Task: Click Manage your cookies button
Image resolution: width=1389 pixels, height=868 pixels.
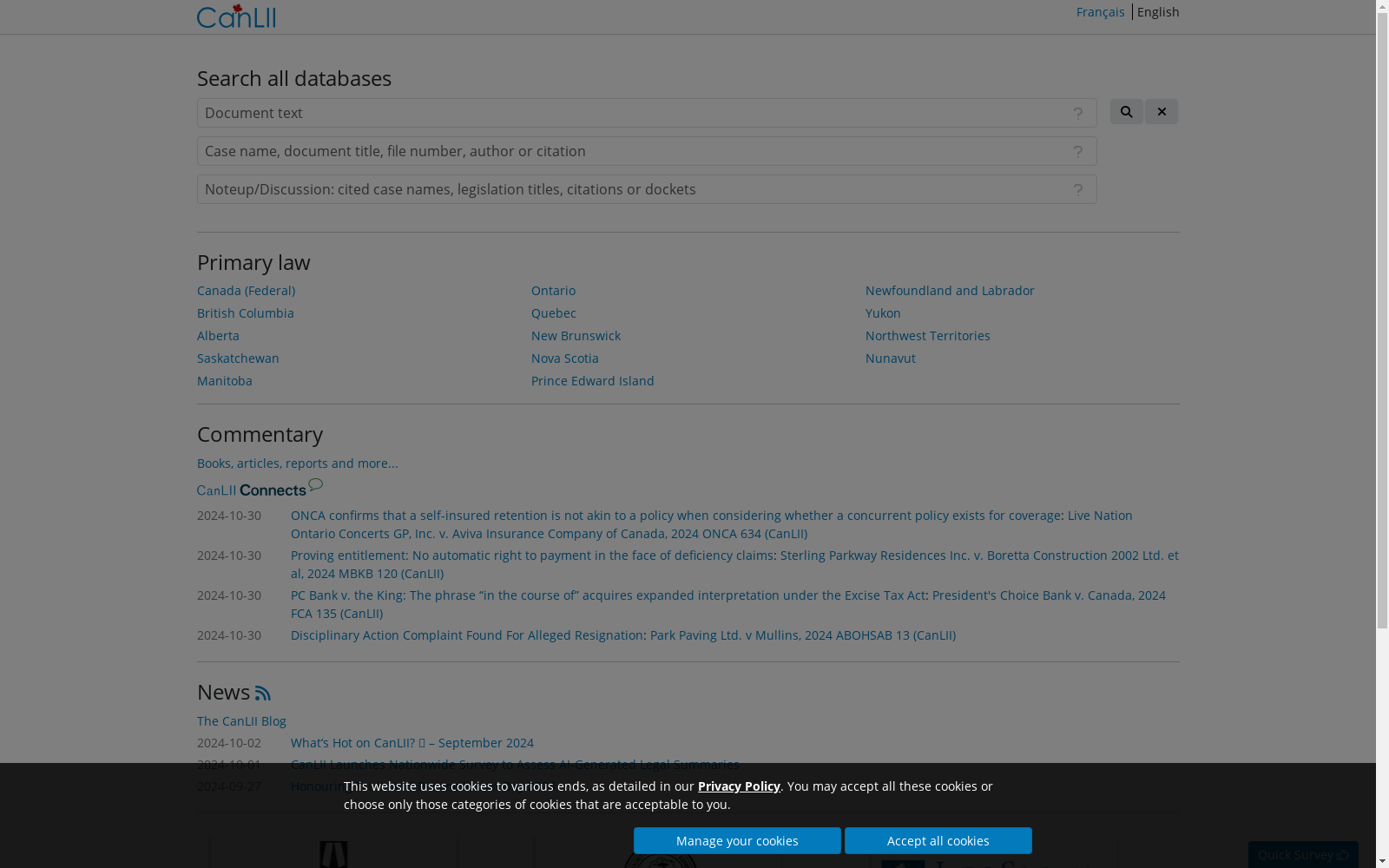Action: tap(737, 840)
